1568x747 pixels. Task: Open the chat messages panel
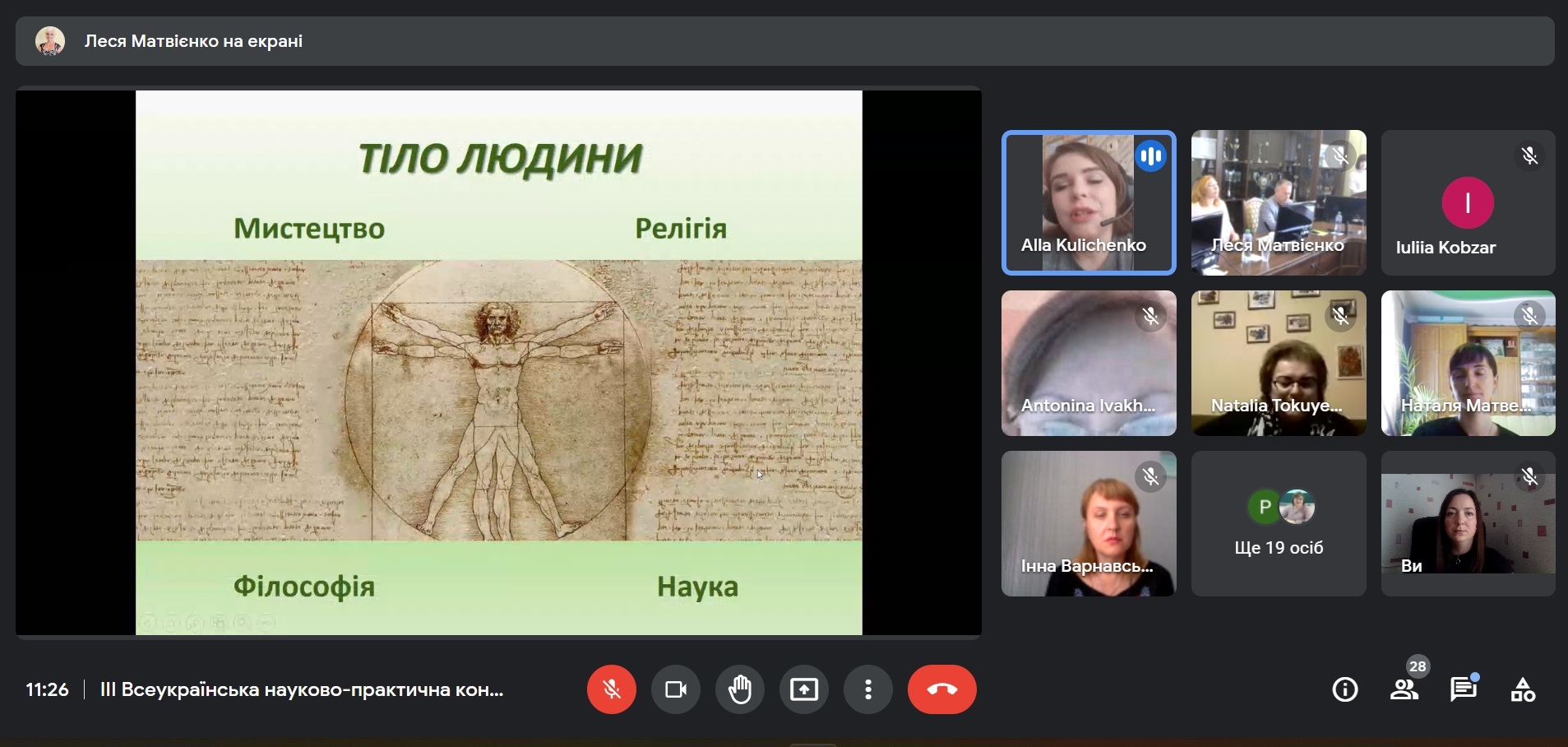click(1464, 689)
